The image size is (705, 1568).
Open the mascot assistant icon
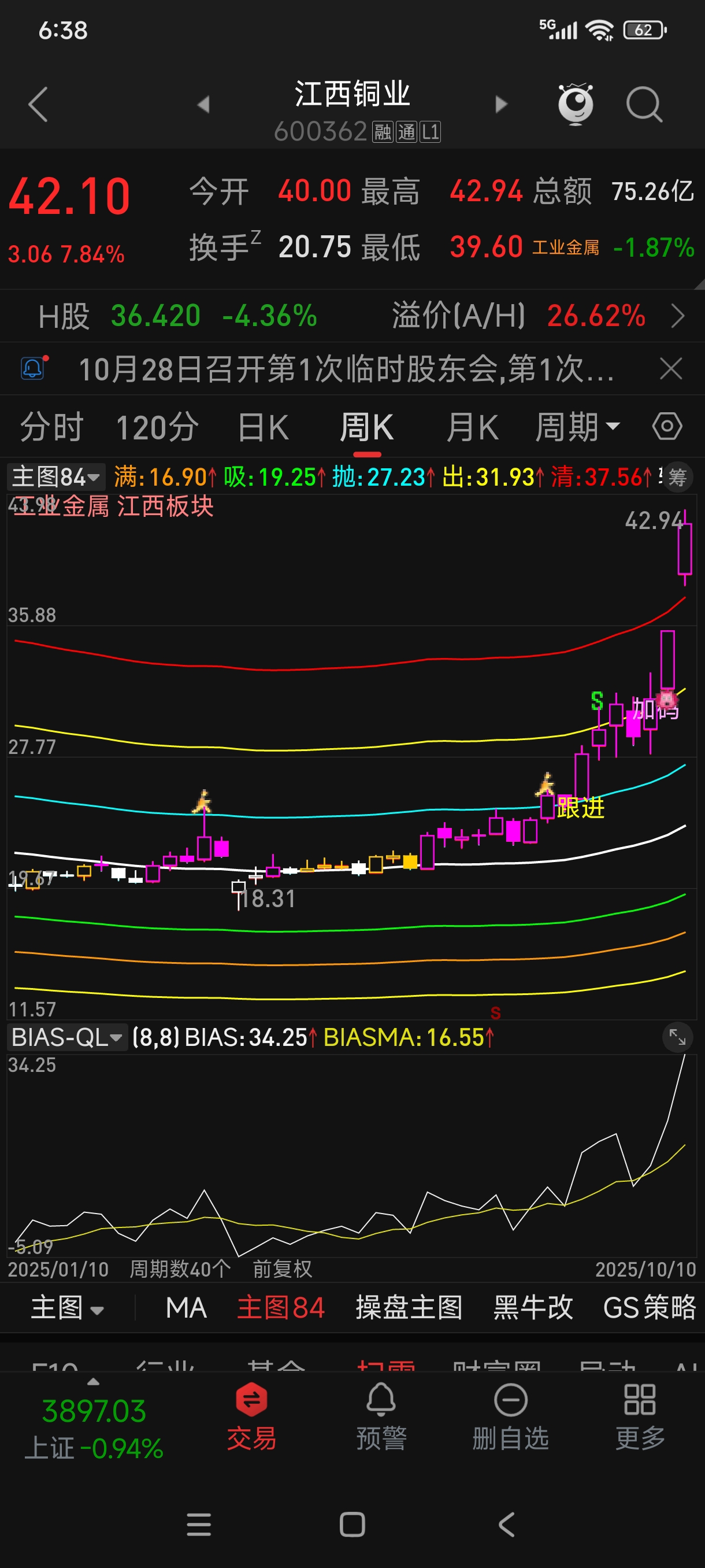576,104
